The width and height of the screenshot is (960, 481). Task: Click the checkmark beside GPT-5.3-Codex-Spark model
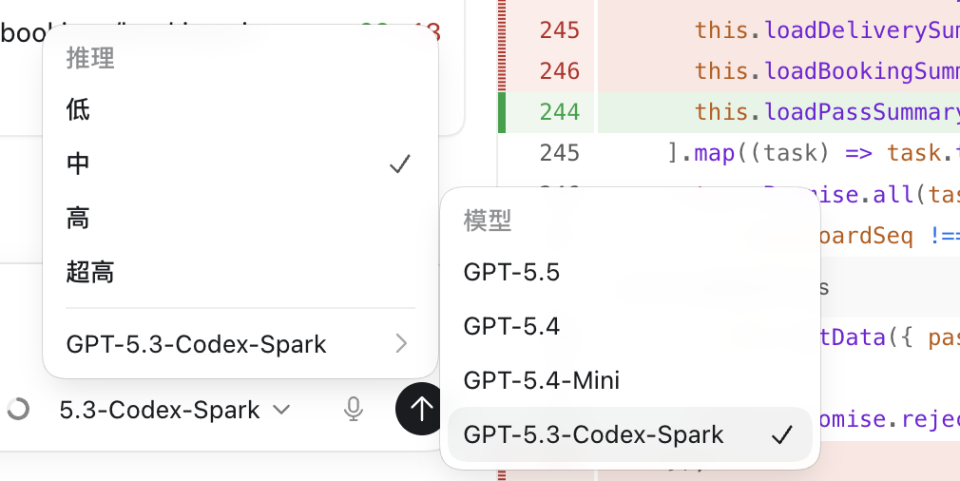pyautogui.click(x=782, y=435)
